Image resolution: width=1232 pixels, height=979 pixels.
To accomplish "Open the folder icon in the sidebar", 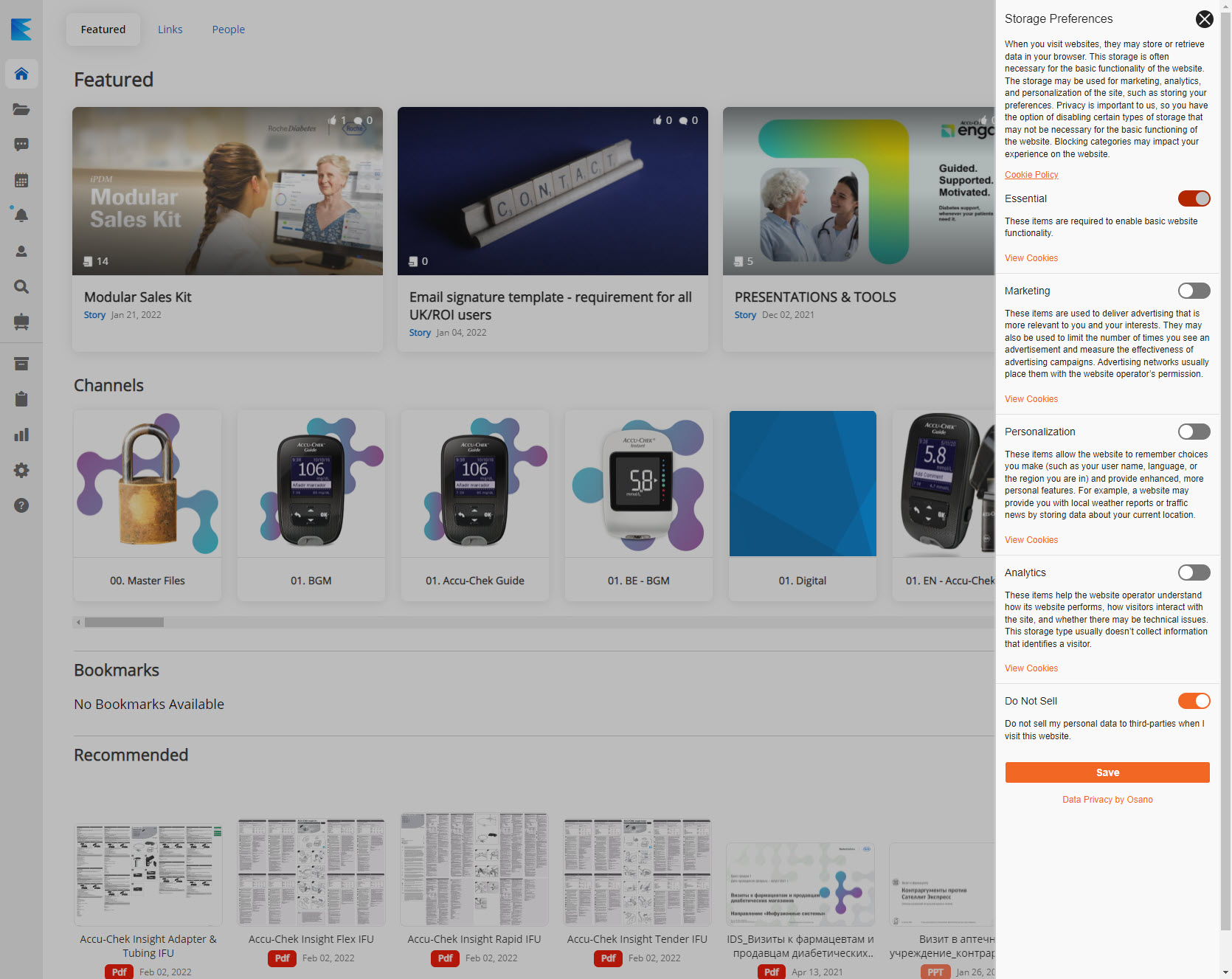I will 21,110.
